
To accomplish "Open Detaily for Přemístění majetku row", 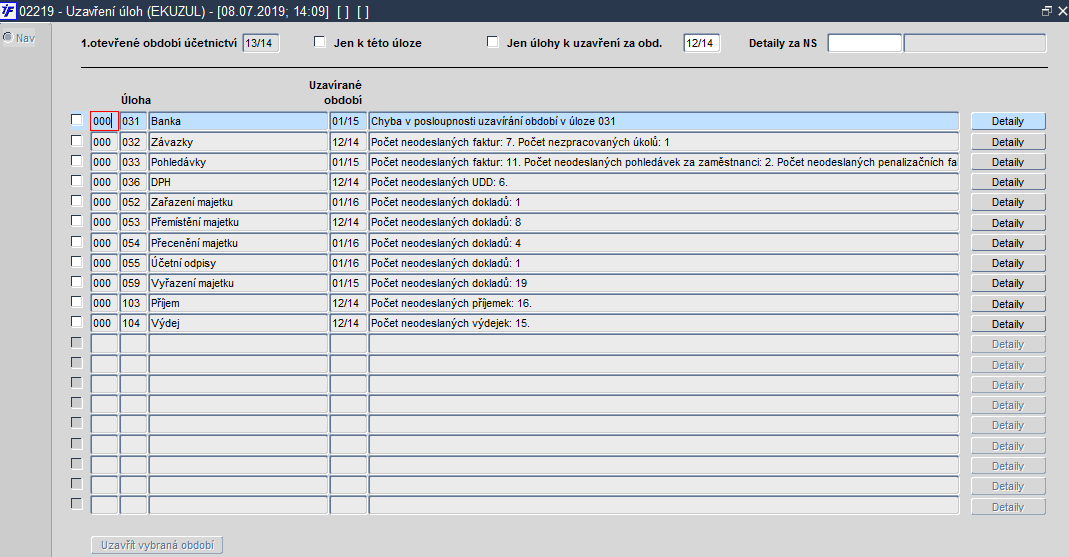I will click(1008, 223).
